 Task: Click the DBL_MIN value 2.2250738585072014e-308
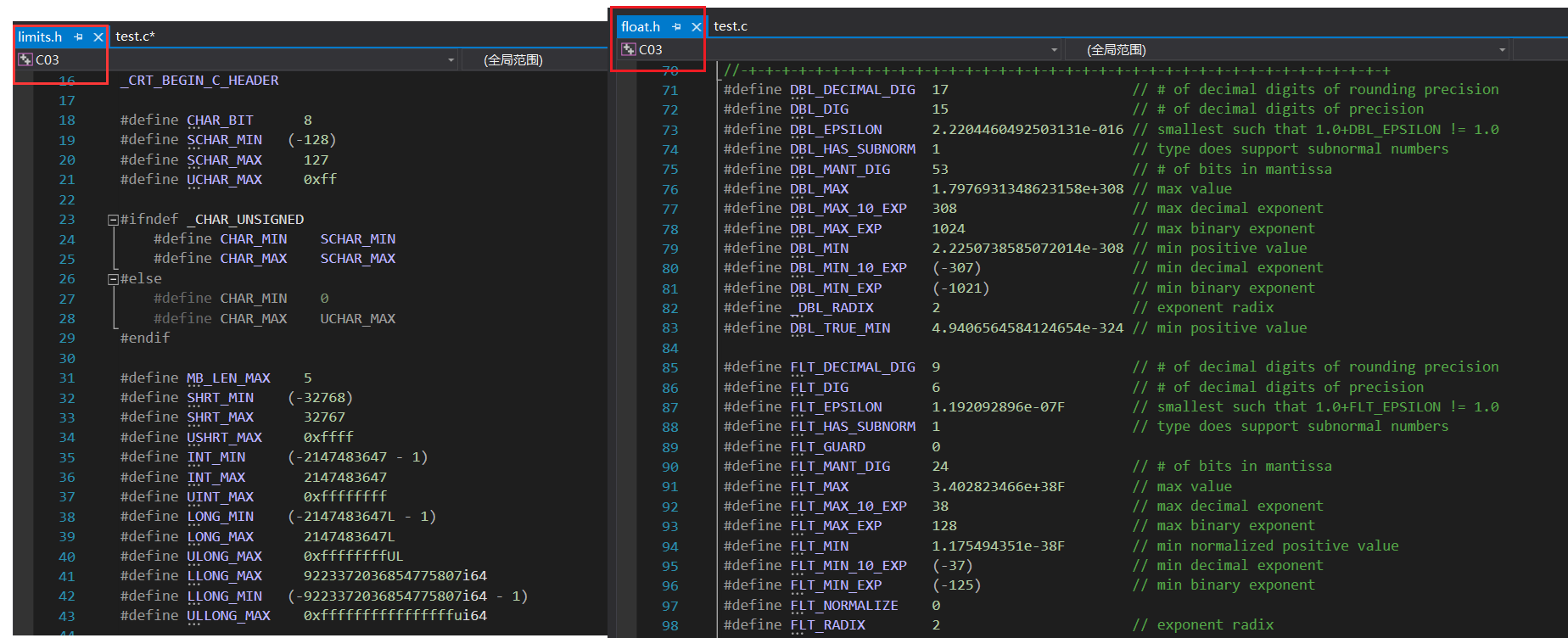(1028, 249)
